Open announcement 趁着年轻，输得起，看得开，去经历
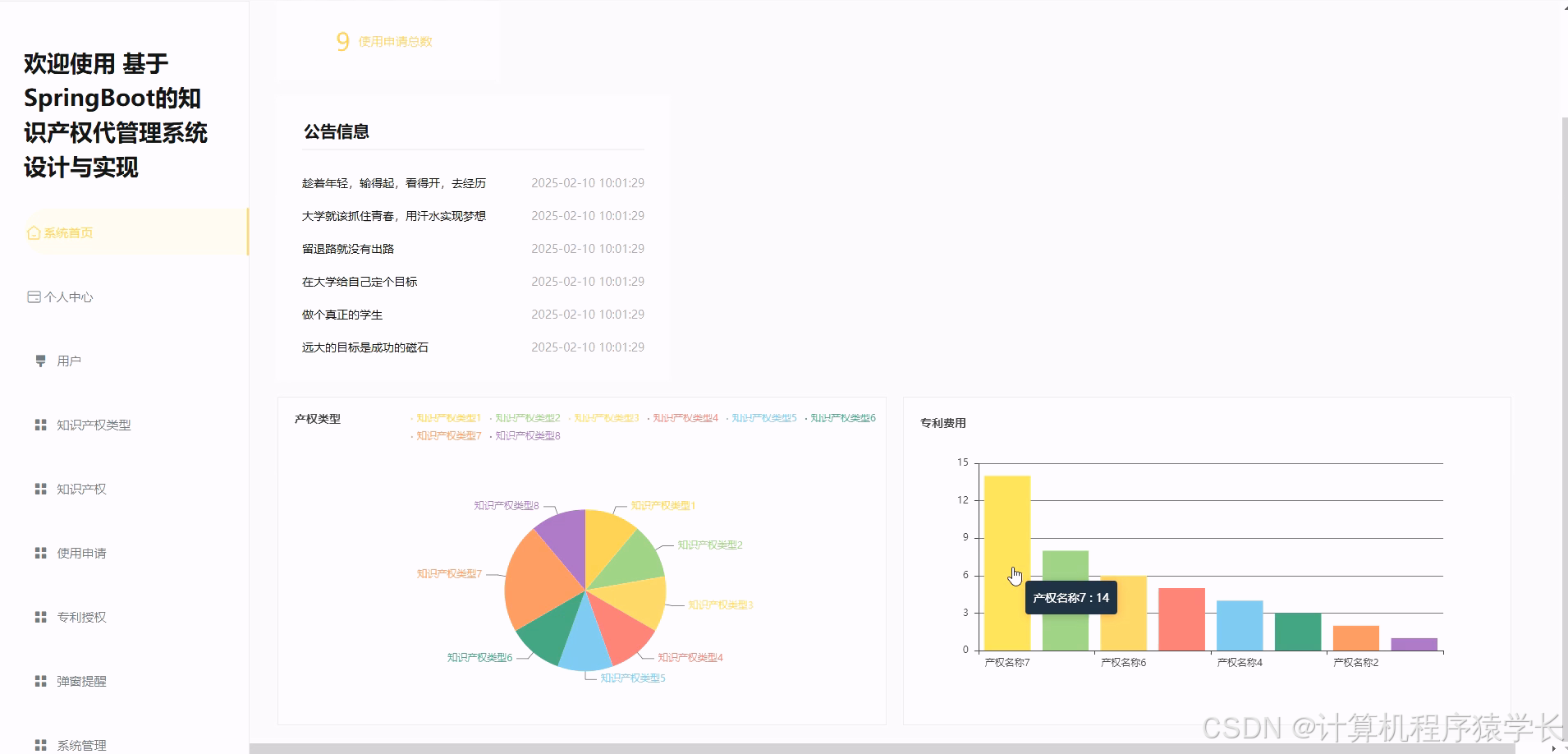This screenshot has height=754, width=1568. click(x=394, y=183)
